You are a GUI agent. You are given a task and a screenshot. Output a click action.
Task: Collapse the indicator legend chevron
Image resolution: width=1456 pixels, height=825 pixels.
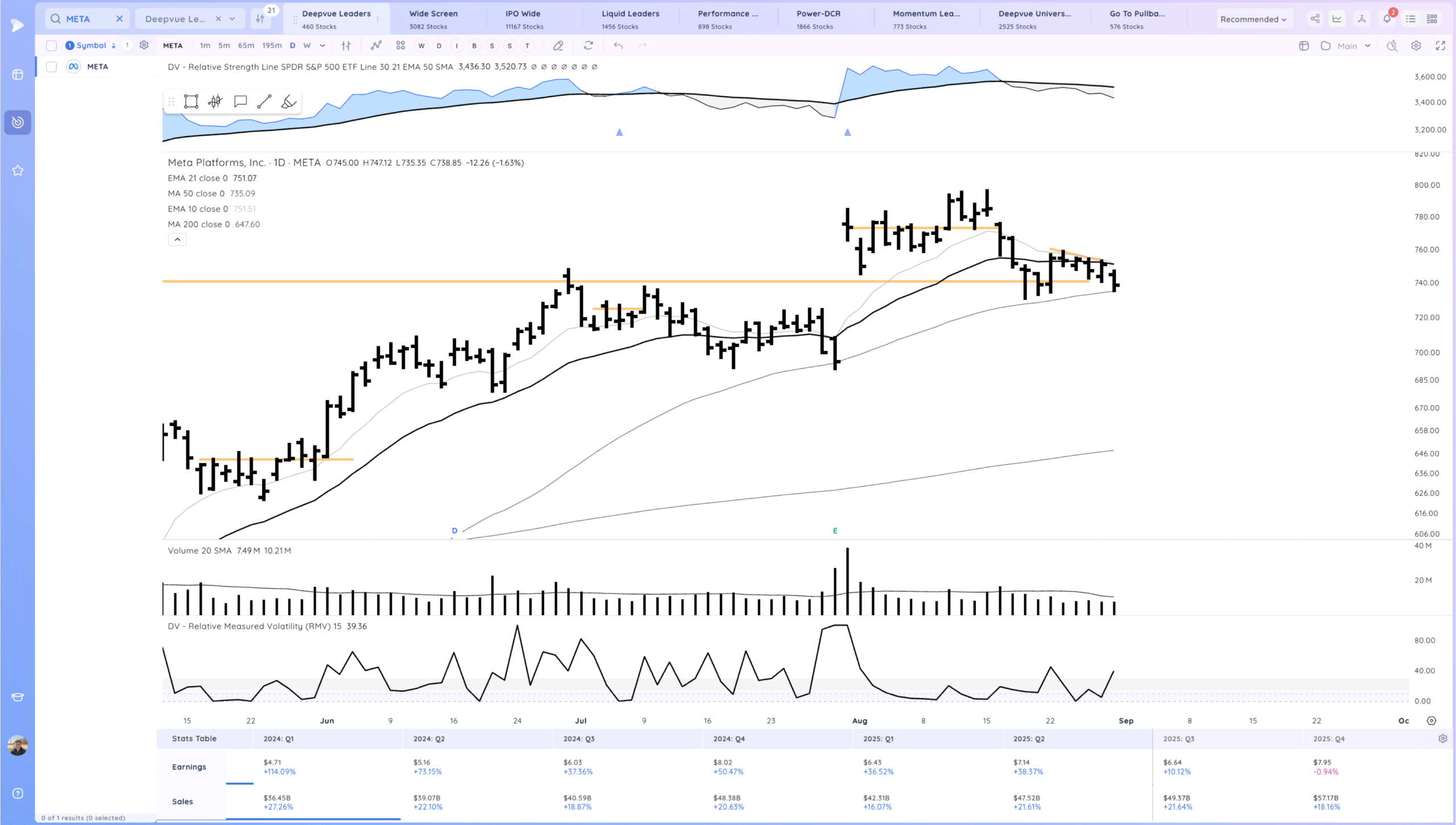177,240
